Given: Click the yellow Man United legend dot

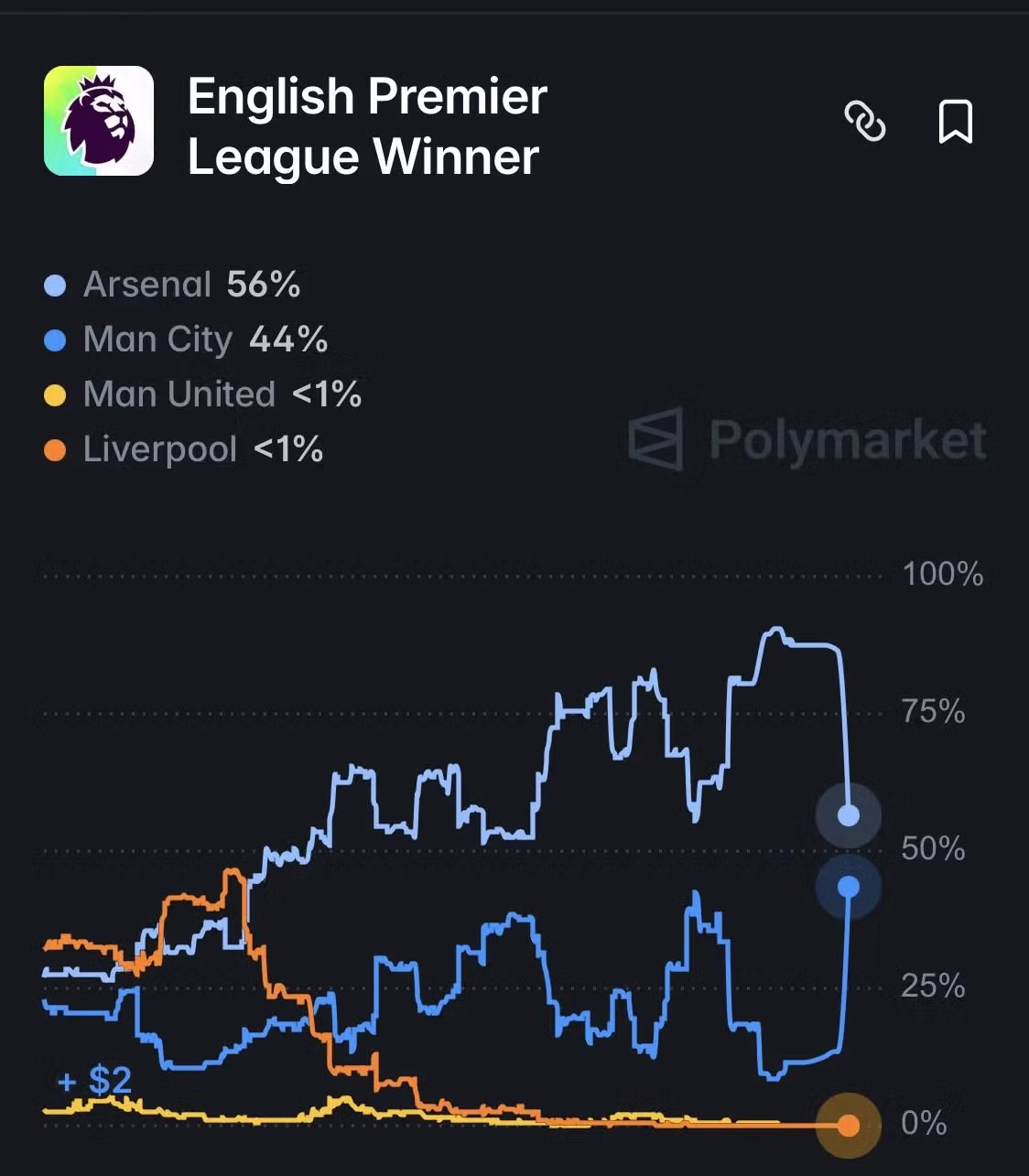Looking at the screenshot, I should coord(55,395).
